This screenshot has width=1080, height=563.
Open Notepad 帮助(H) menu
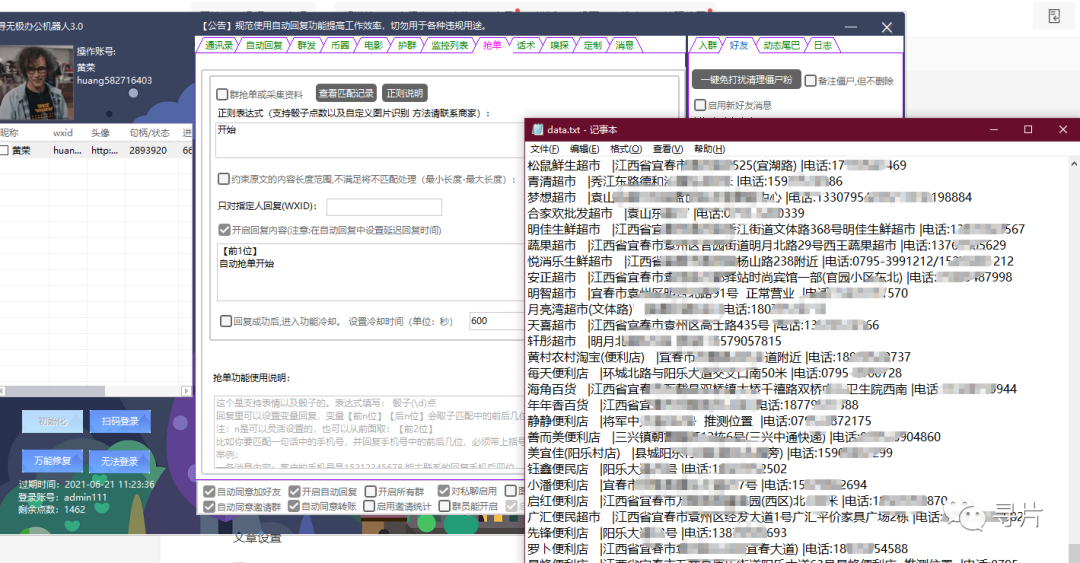[709, 149]
